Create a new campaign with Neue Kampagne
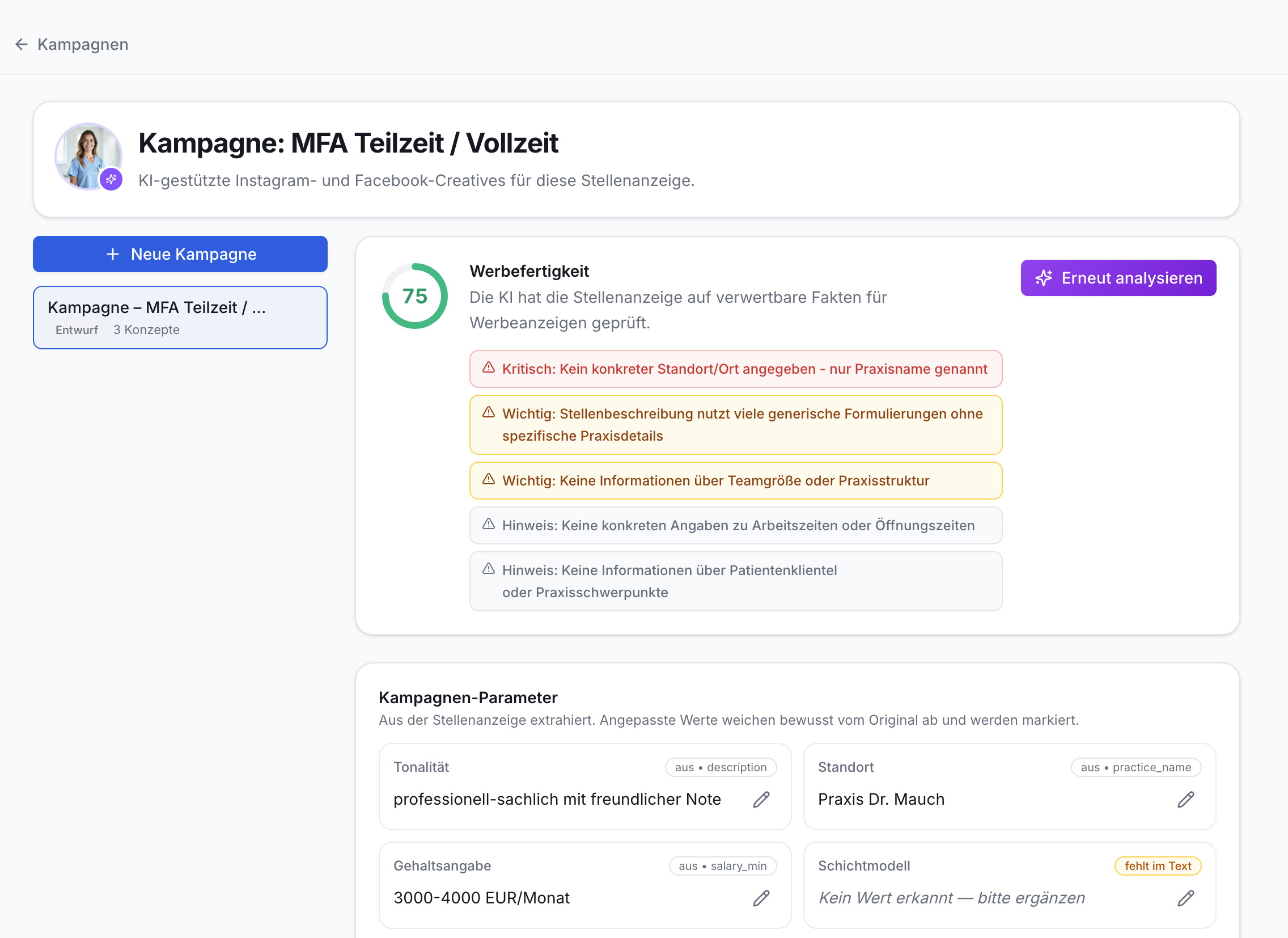Image resolution: width=1288 pixels, height=938 pixels. coord(180,254)
